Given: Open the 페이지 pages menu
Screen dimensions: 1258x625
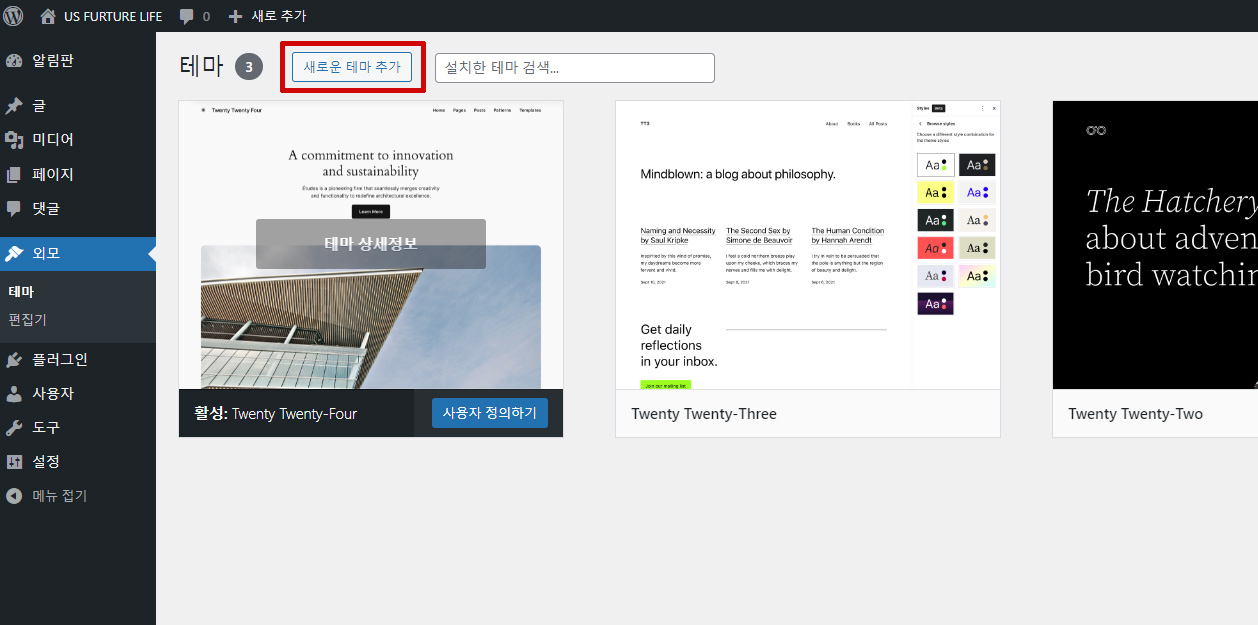Looking at the screenshot, I should [52, 174].
